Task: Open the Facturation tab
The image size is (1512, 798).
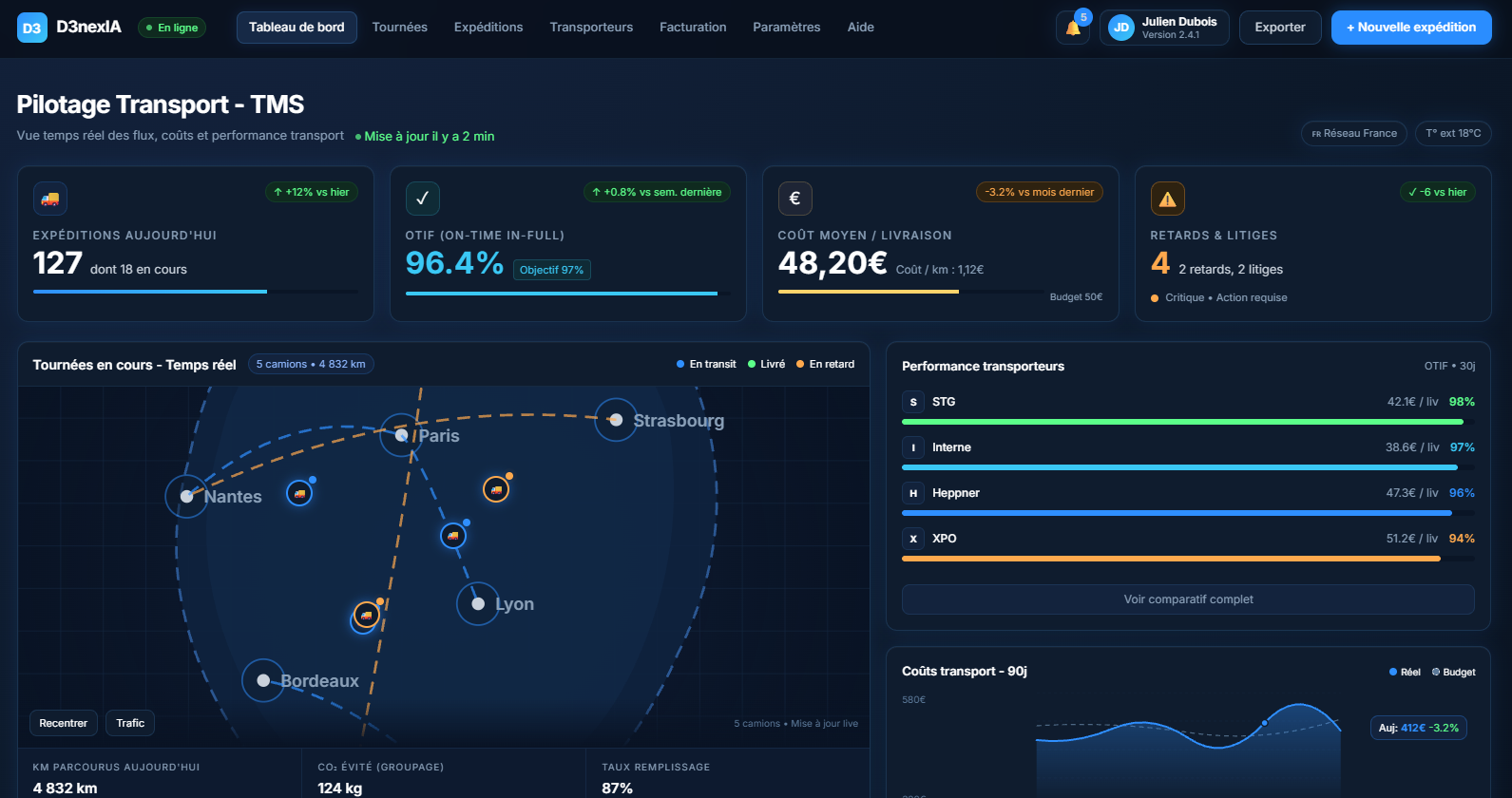Action: pos(693,28)
